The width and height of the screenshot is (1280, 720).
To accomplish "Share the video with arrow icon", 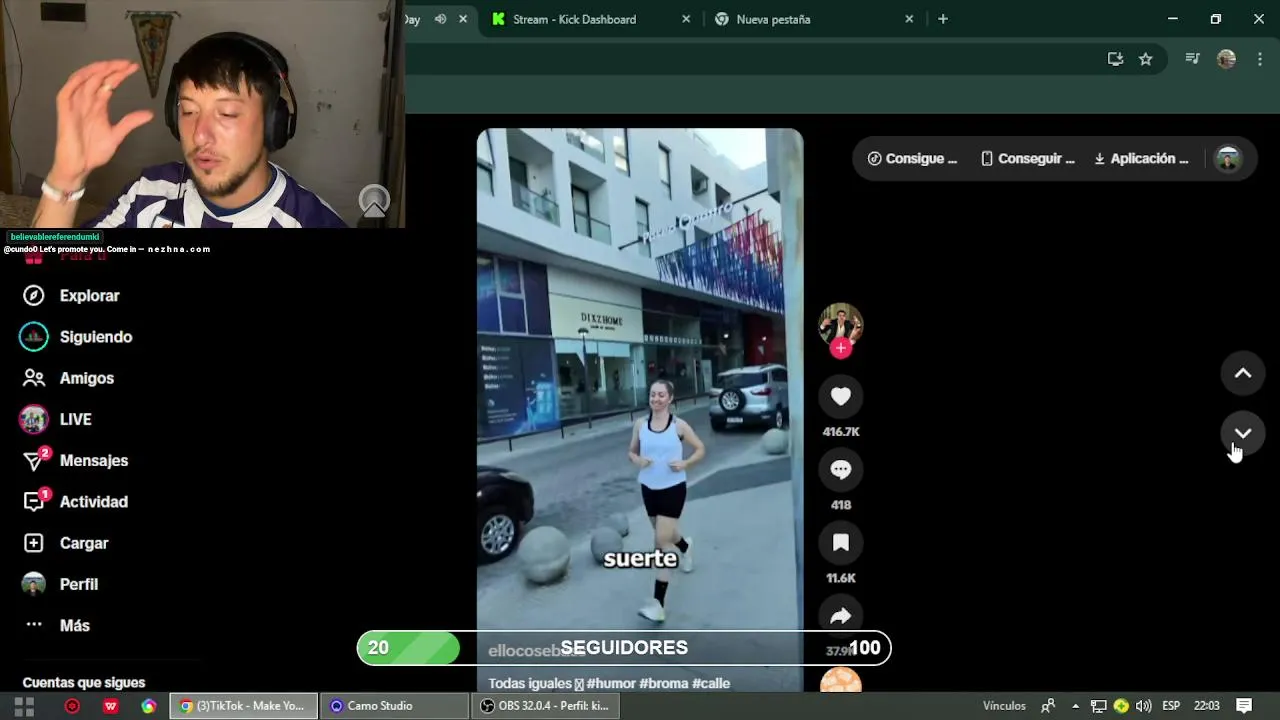I will click(x=841, y=616).
